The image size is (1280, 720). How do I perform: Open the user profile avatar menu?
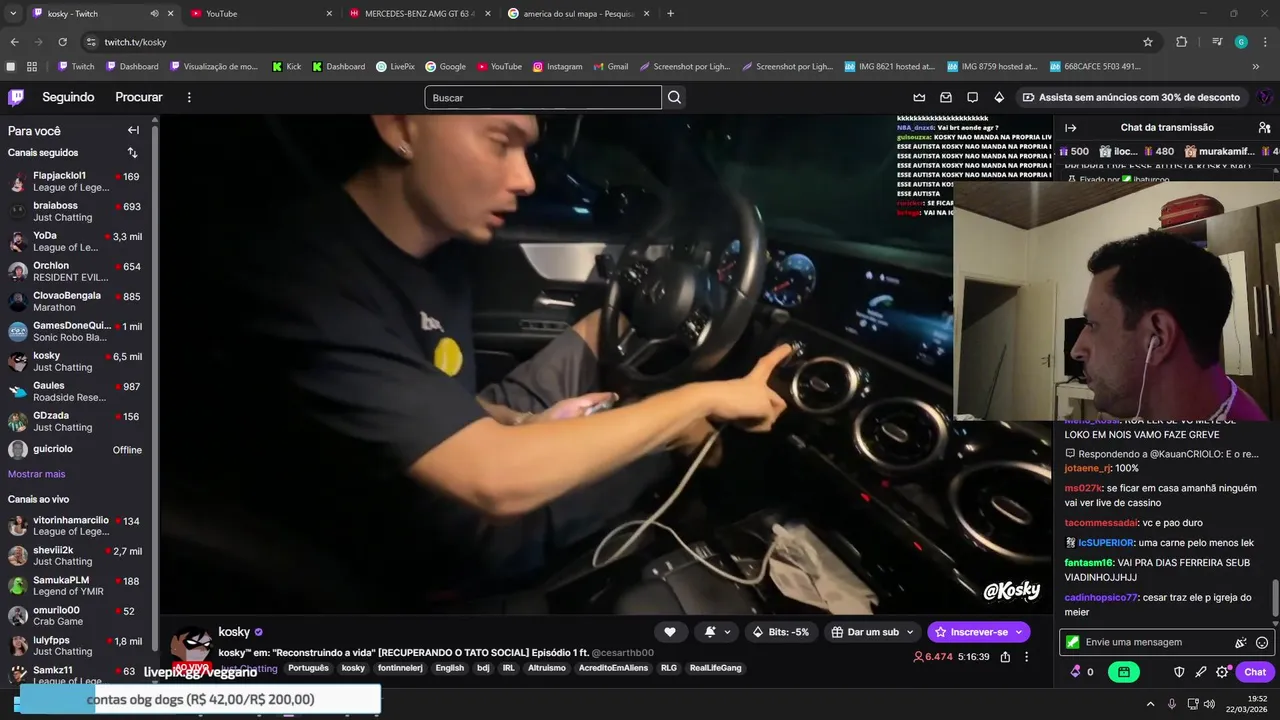point(1264,97)
